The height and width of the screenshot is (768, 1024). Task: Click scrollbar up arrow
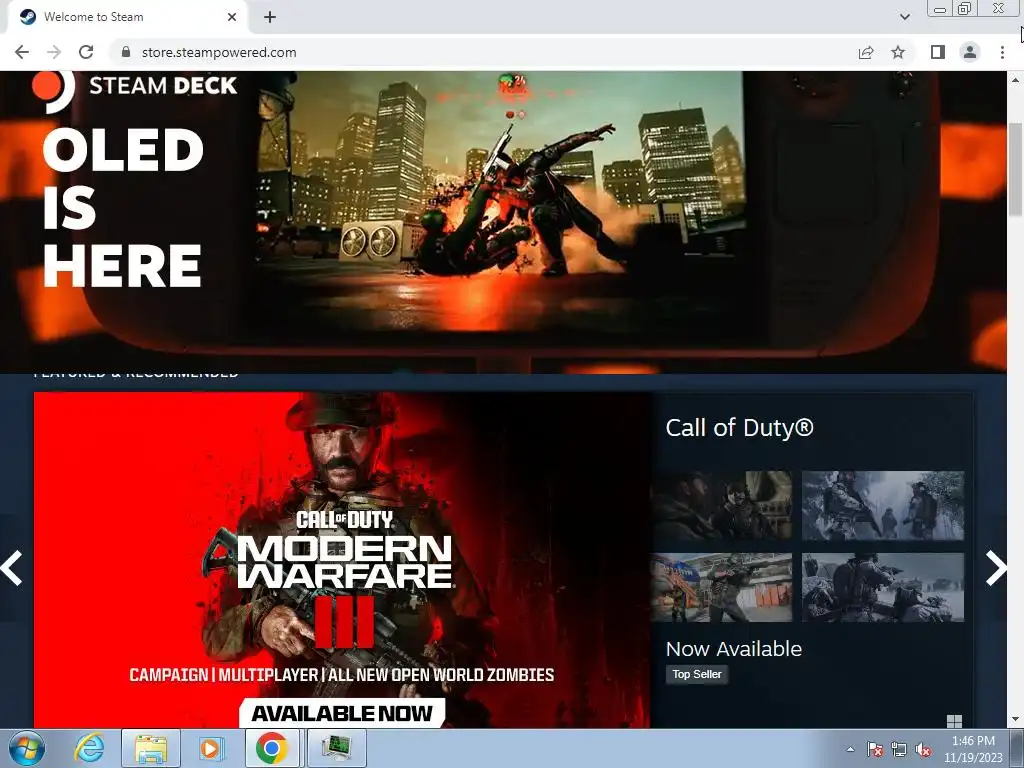coord(1015,79)
